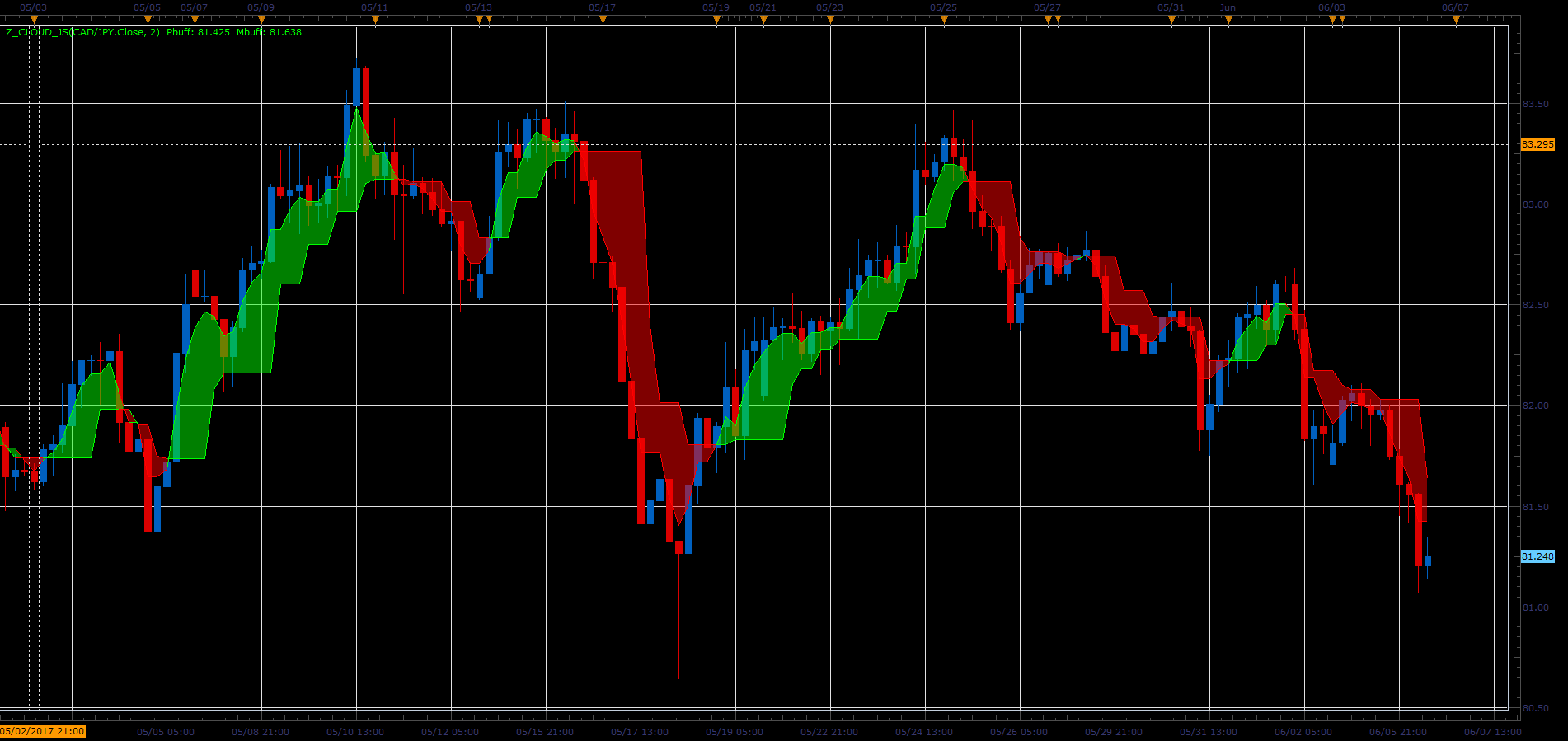
Task: Click the Jun month label on the date scale
Action: pyautogui.click(x=1228, y=7)
